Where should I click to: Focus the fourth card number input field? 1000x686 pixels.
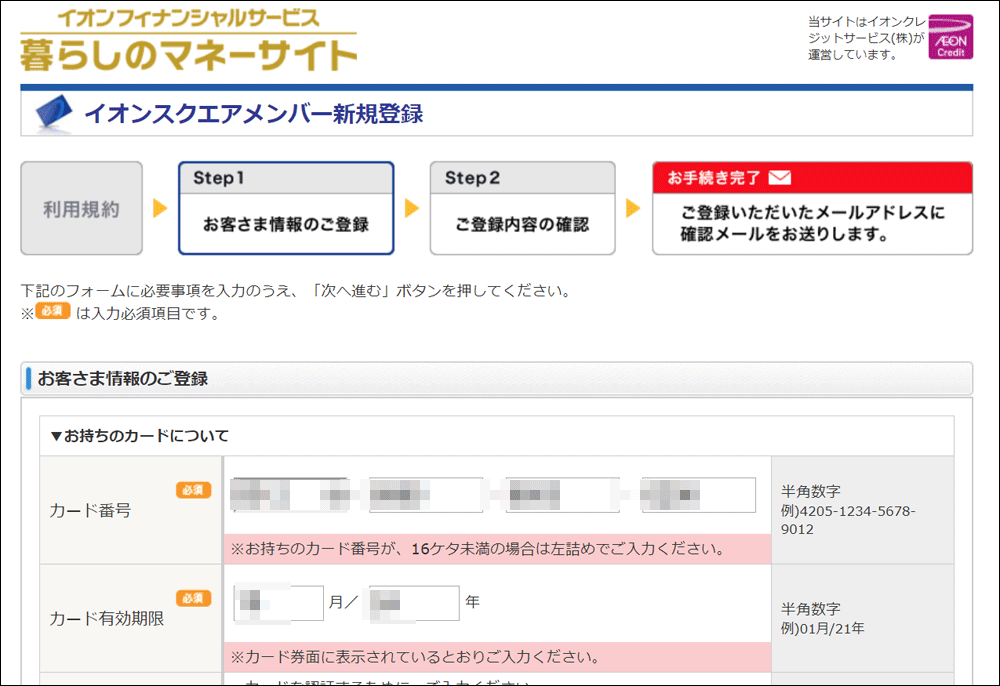(x=698, y=495)
